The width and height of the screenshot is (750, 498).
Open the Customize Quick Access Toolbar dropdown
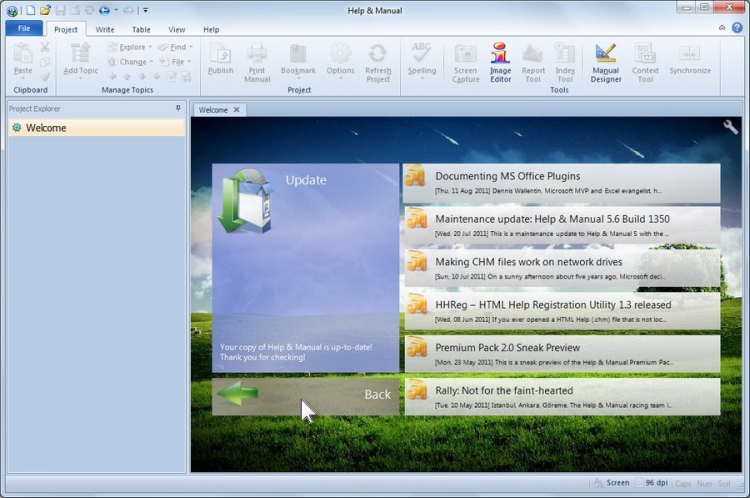point(146,10)
